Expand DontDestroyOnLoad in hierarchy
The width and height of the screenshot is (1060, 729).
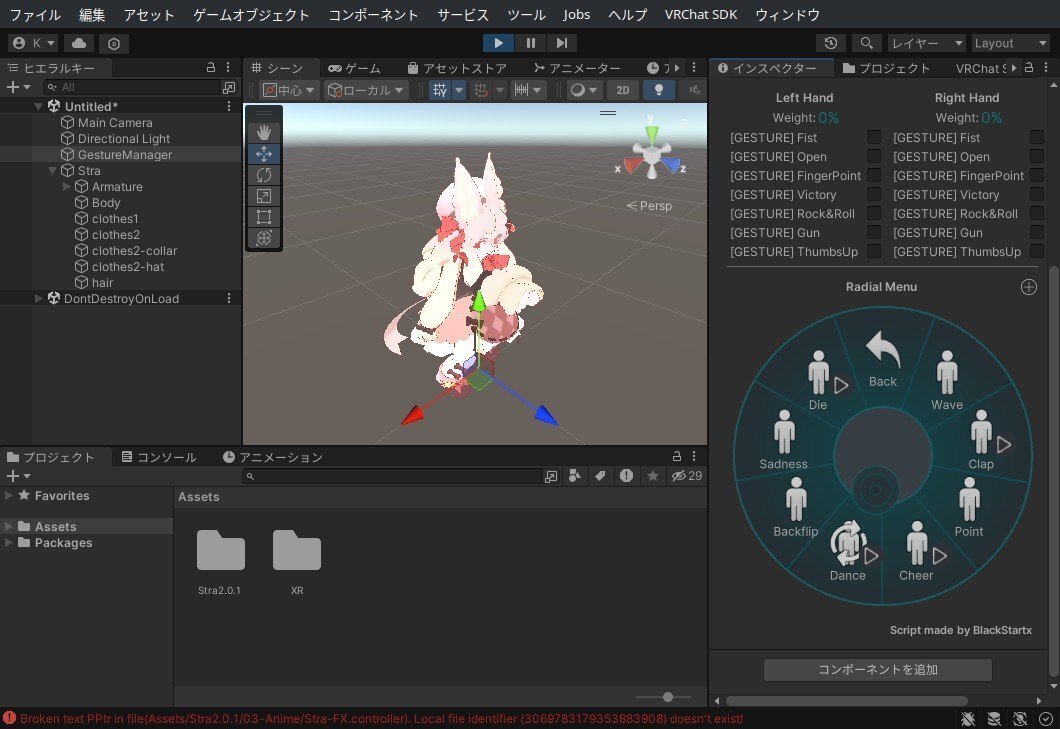(x=39, y=298)
